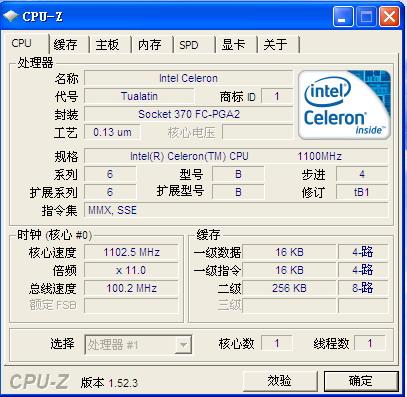Click the 步进 value 4
Viewport: 407px width, 397px height.
[362, 174]
